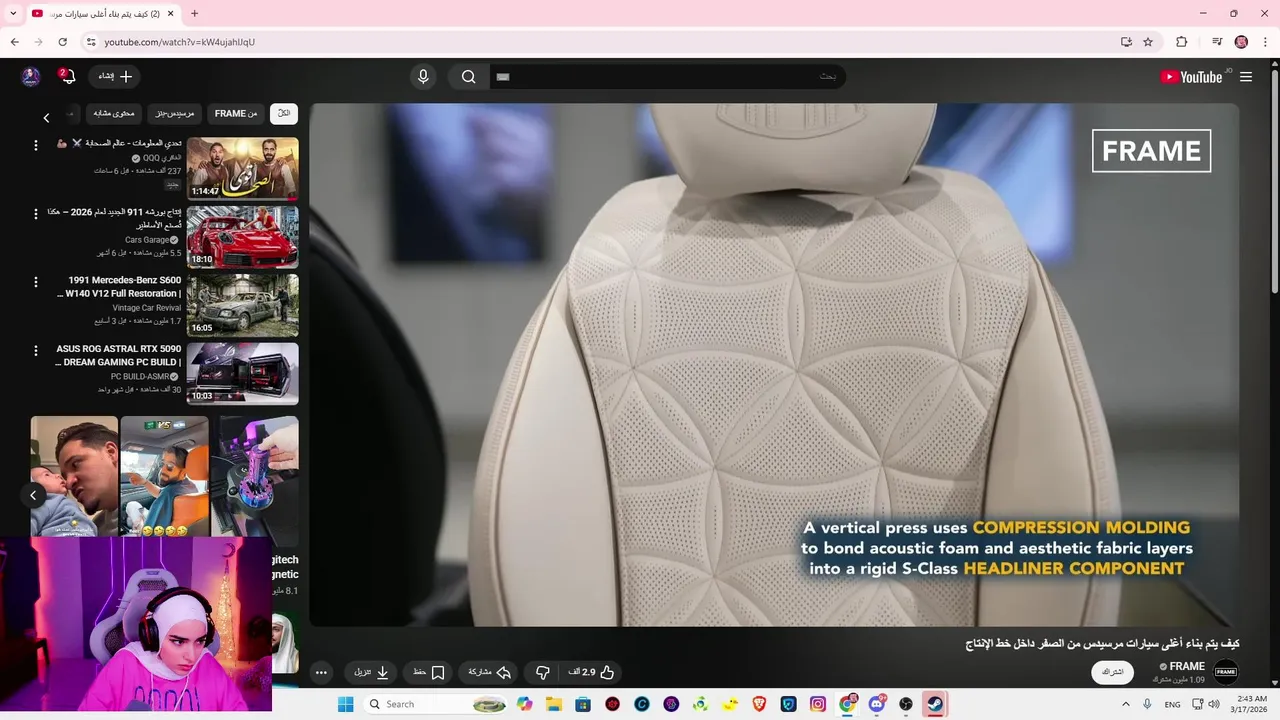Open the Chrome profile avatar
Image resolution: width=1280 pixels, height=720 pixels.
click(x=1241, y=42)
